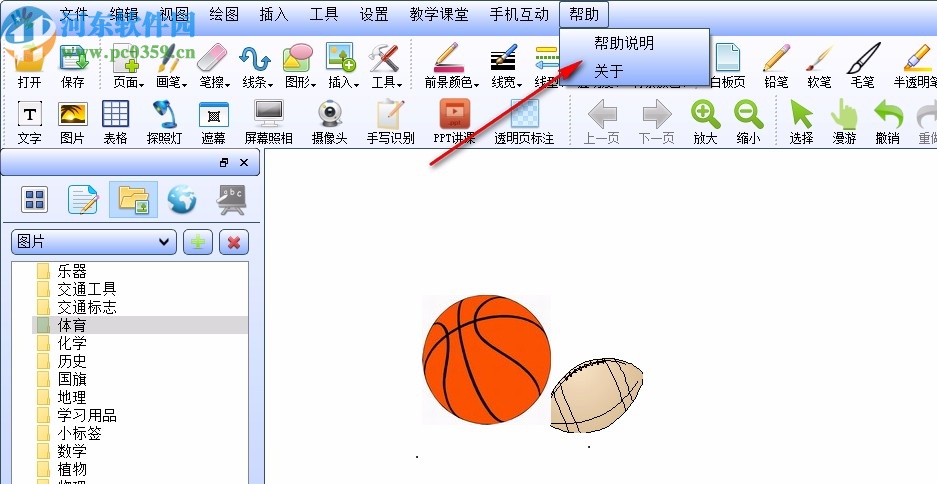Open the 工具 toolbar dropdown with hammer icon
Image resolution: width=937 pixels, height=484 pixels.
point(386,66)
